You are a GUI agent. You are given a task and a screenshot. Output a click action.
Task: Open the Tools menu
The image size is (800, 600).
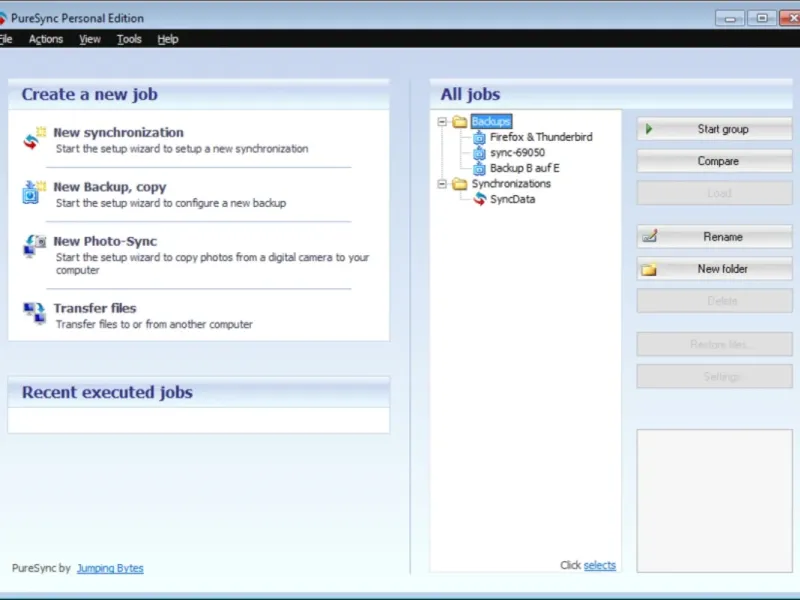[x=129, y=39]
